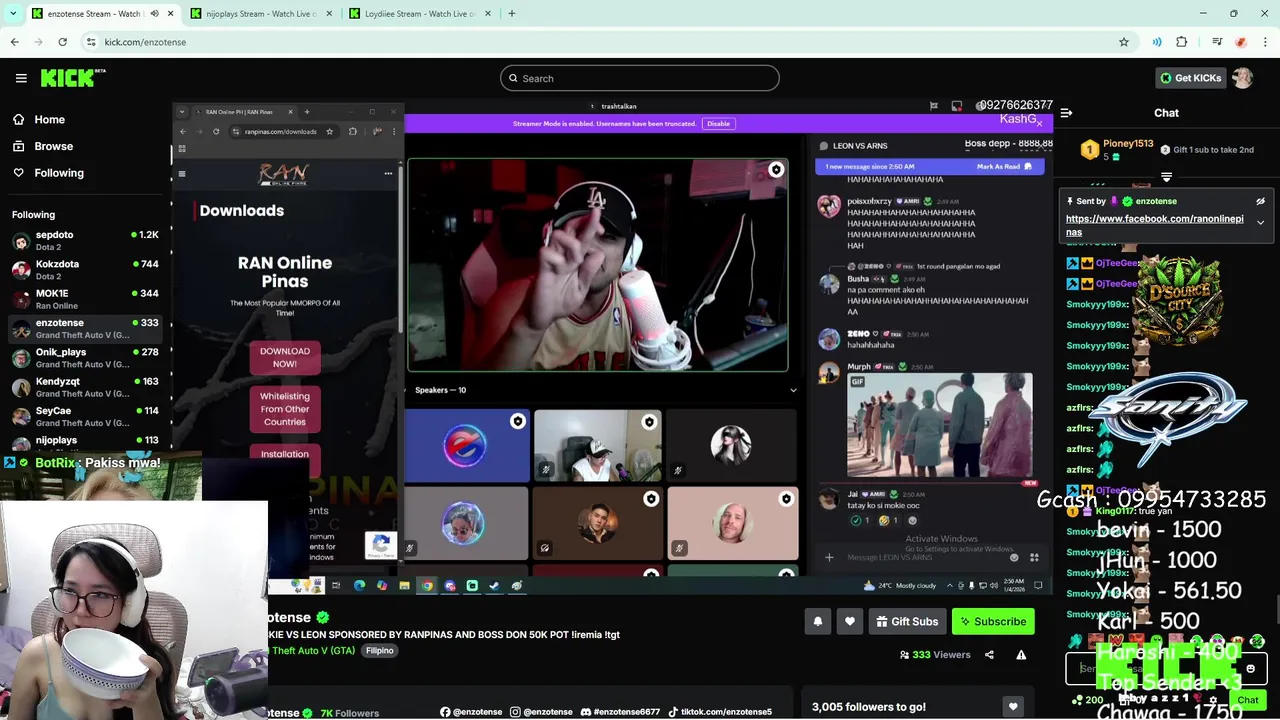Open the tiktok.com/enzotense5 link
Screen dimensions: 1280x720
(x=720, y=712)
